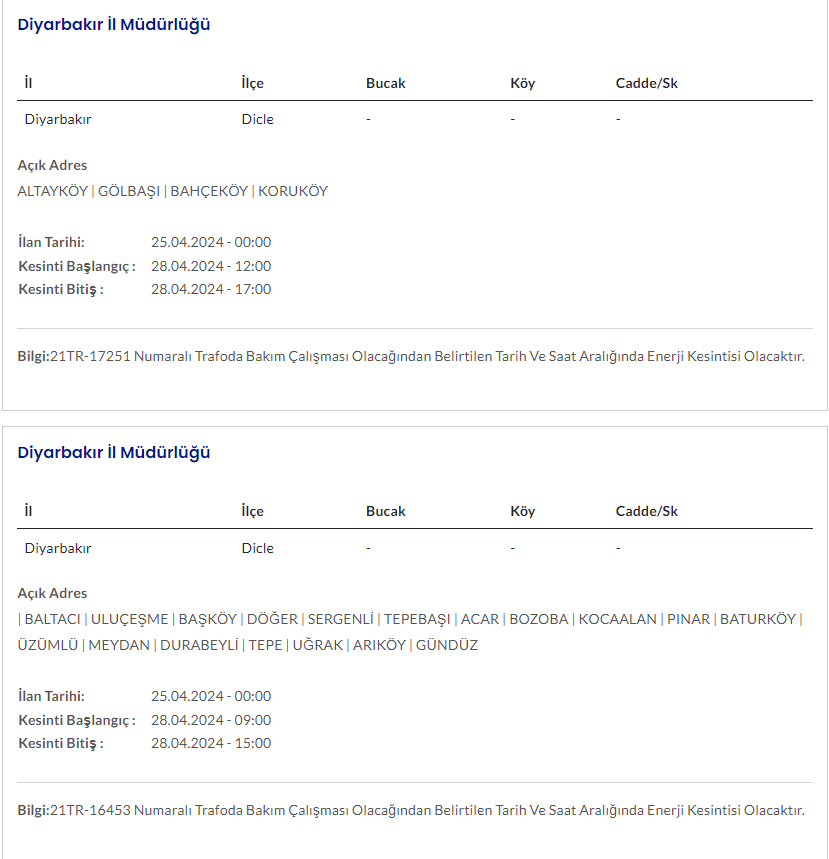Click the İlçe column header in first table
The height and width of the screenshot is (859, 829).
click(252, 83)
